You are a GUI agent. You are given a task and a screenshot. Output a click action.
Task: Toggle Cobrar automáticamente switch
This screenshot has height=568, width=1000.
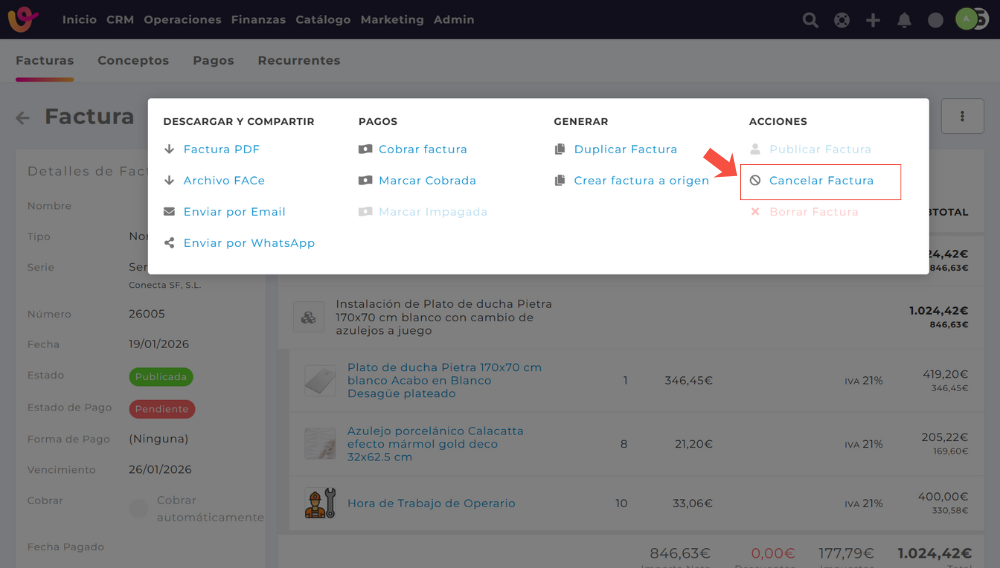[x=139, y=509]
